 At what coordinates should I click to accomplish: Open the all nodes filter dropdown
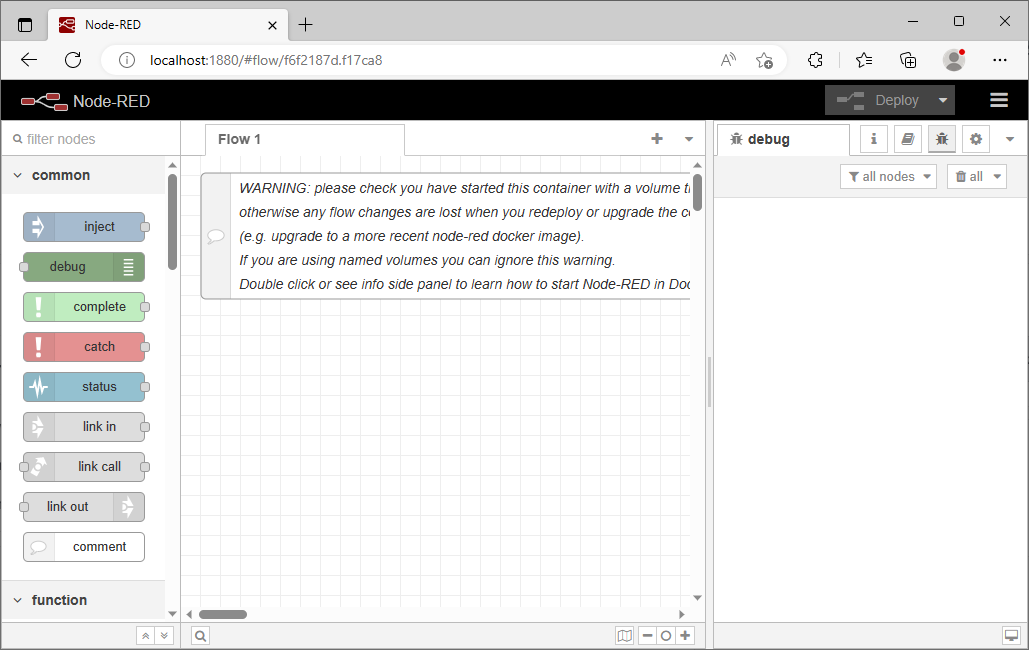888,177
